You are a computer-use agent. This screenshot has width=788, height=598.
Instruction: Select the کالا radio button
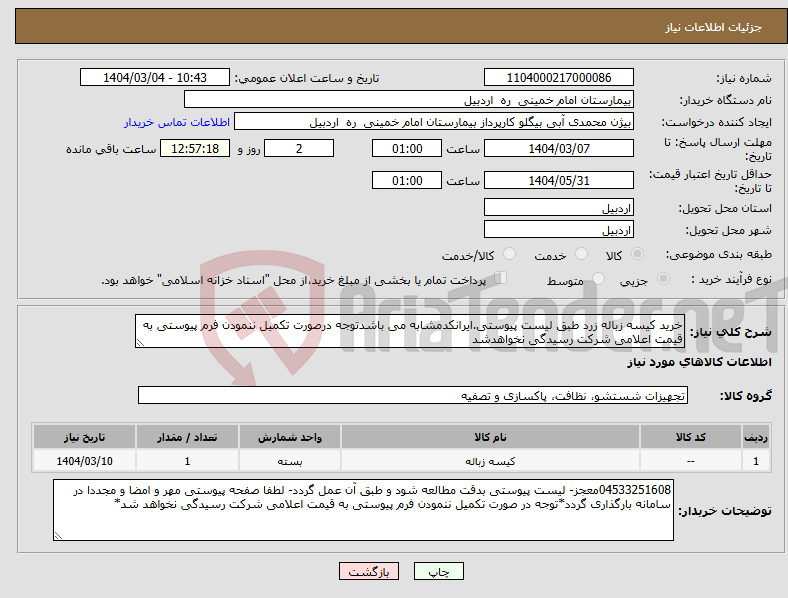click(637, 254)
